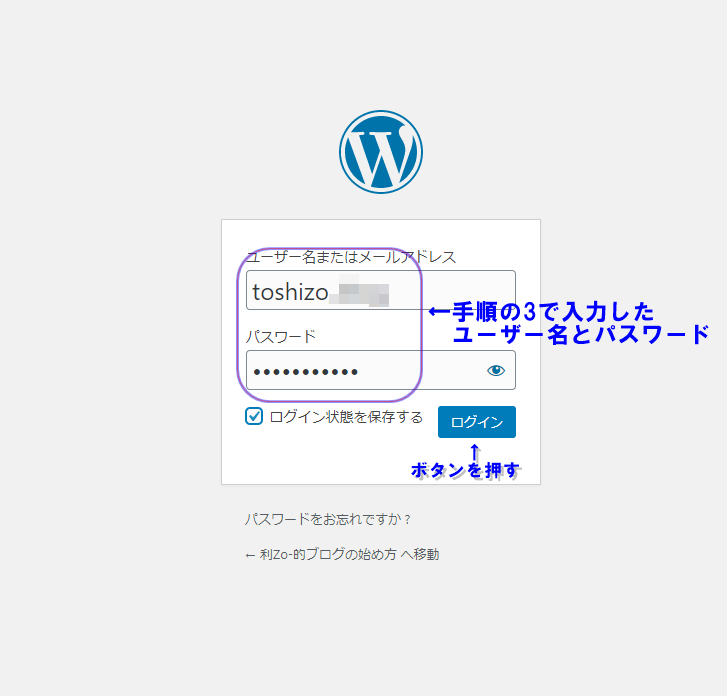The image size is (727, 696).
Task: Click the blue up arrow below ログイン
Action: (476, 450)
